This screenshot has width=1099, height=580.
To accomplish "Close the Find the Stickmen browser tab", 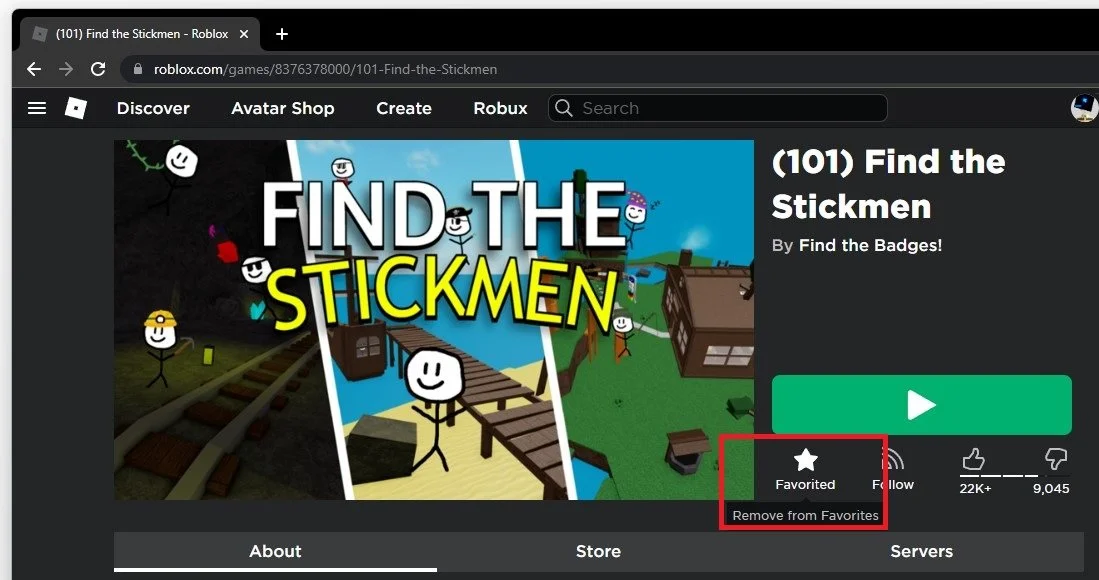I will (244, 34).
